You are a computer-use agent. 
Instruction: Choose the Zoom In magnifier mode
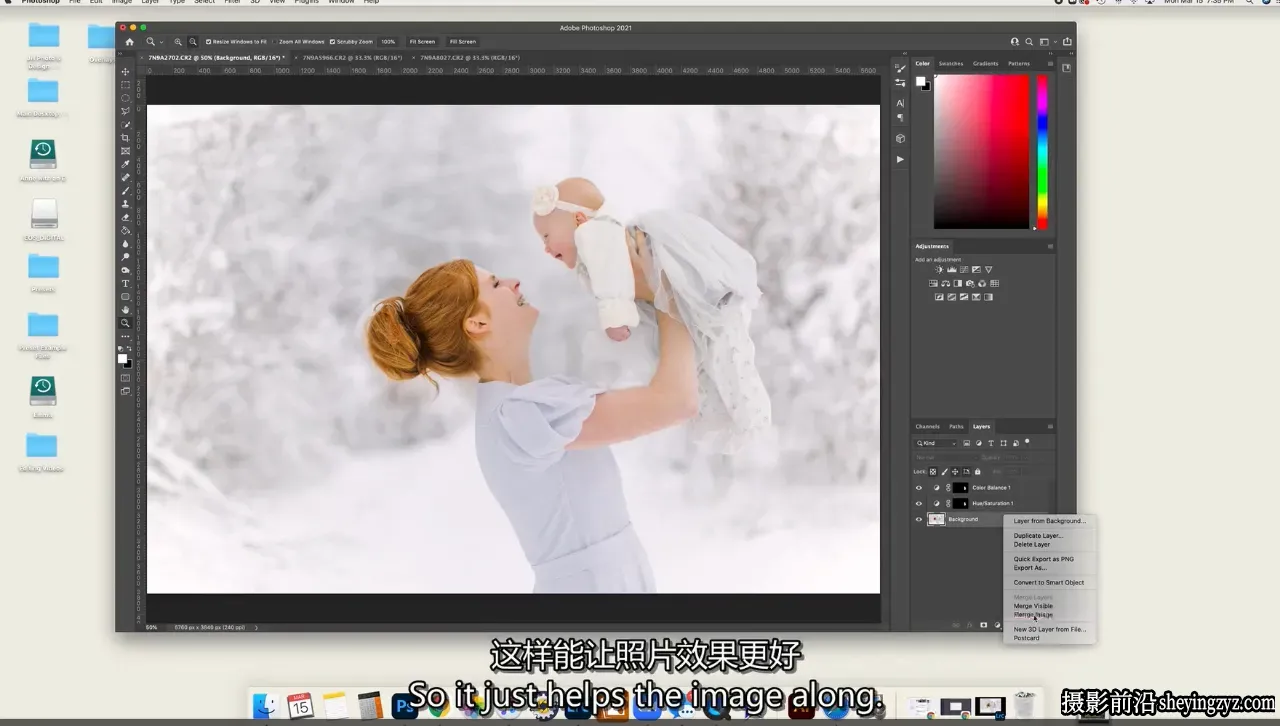(178, 42)
